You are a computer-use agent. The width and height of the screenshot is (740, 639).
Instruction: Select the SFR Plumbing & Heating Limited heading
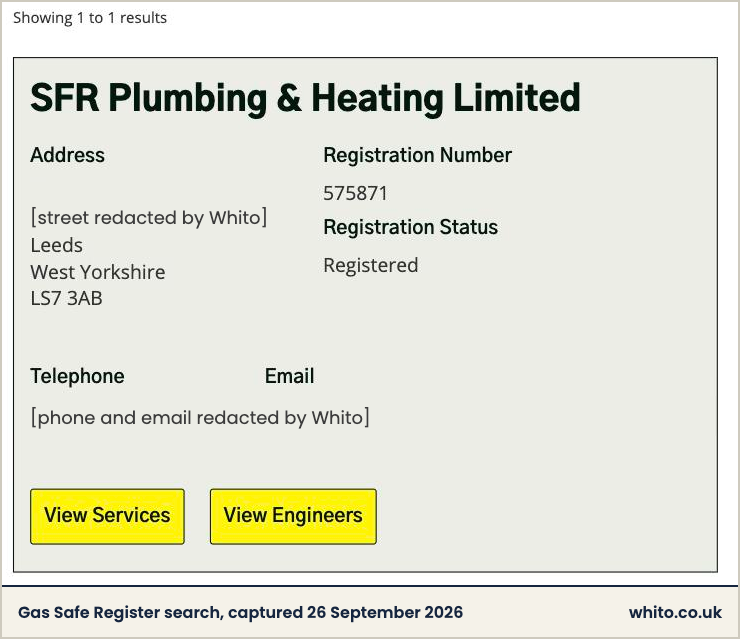pyautogui.click(x=305, y=98)
